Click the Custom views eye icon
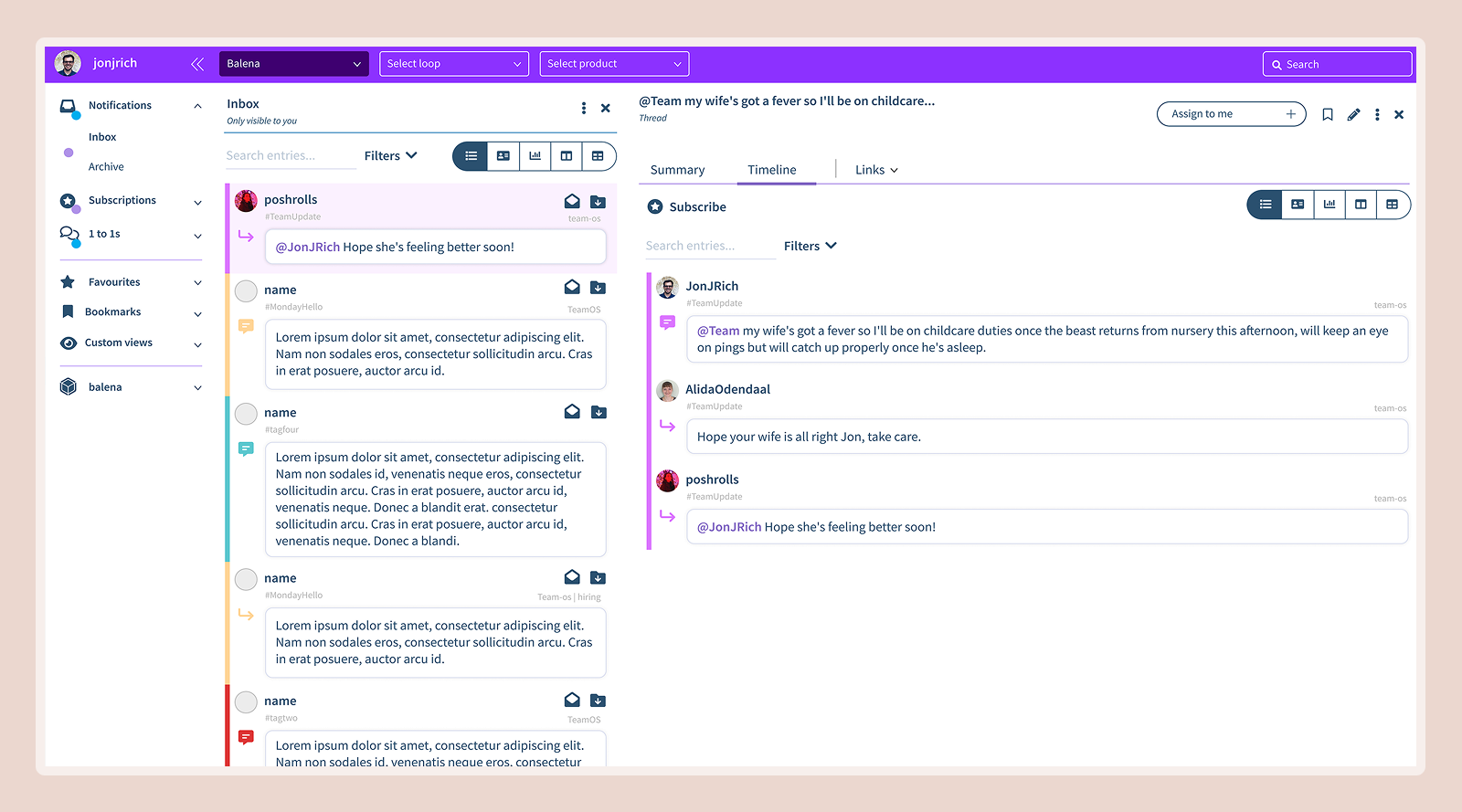Screen dimensions: 1462x812 coord(68,343)
